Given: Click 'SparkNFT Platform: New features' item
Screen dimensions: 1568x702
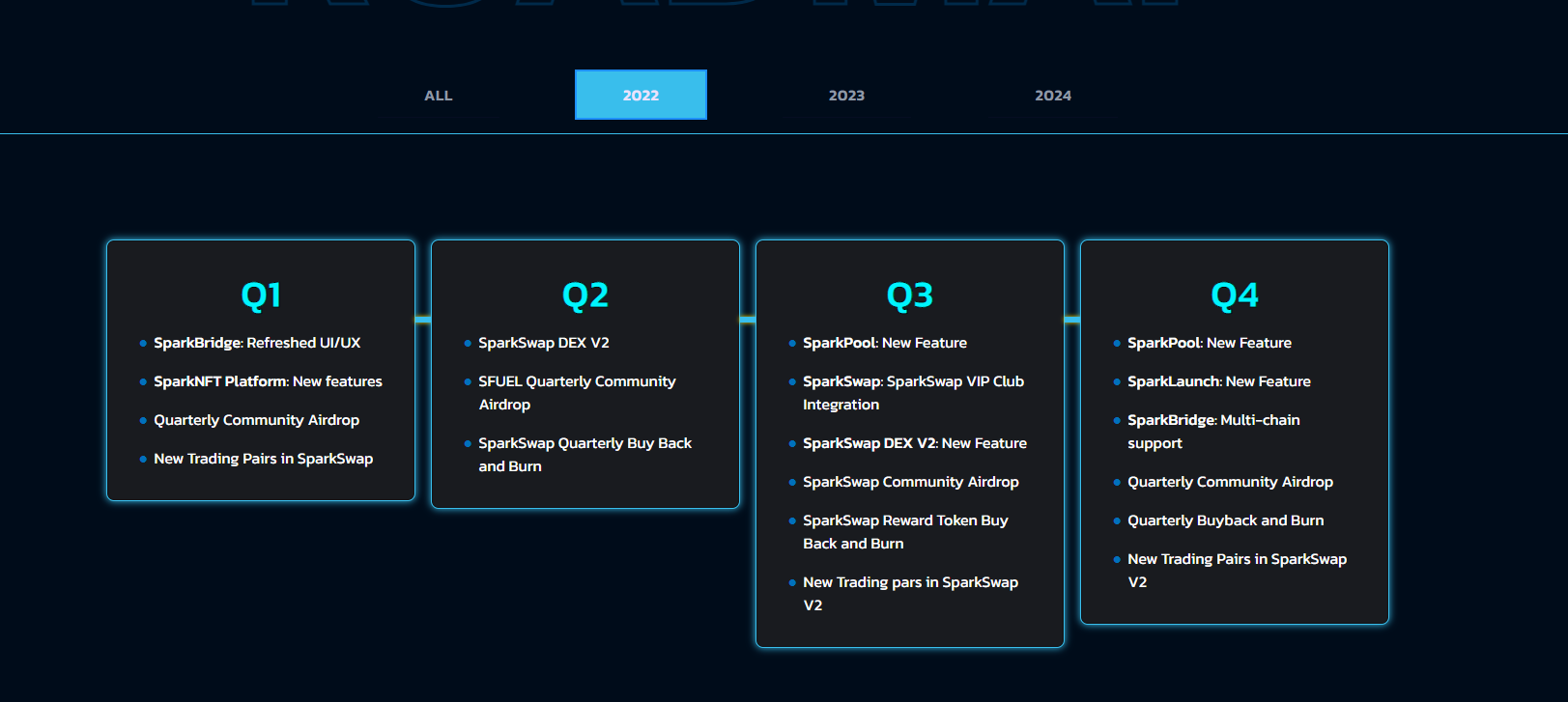Looking at the screenshot, I should pos(268,381).
